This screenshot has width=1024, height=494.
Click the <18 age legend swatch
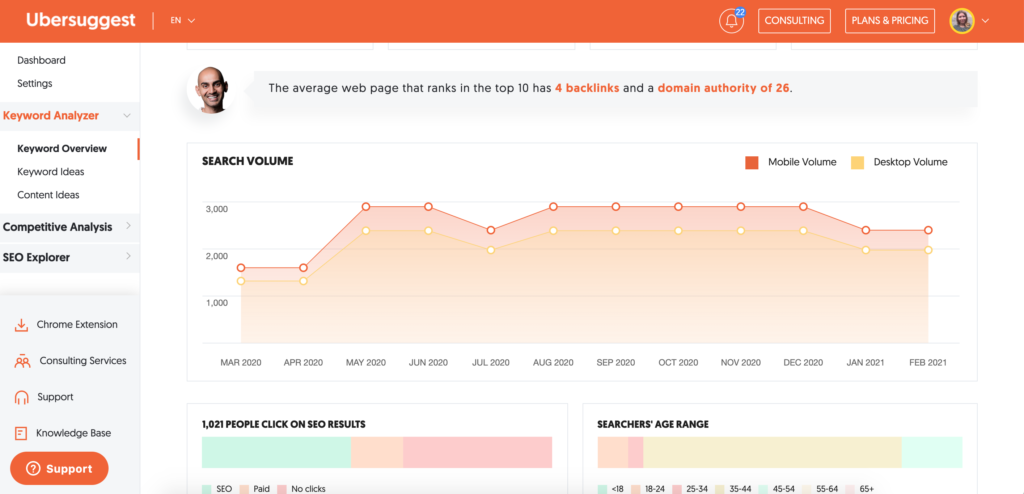[602, 489]
